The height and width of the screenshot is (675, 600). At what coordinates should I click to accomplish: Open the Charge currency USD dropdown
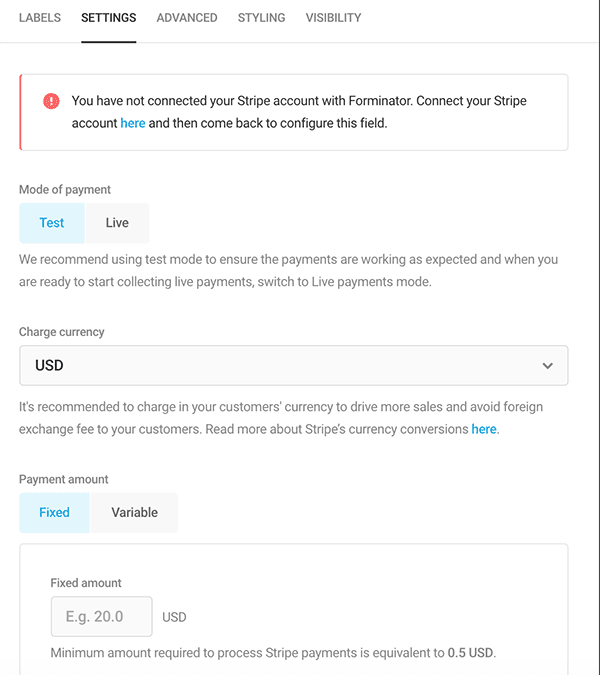[x=293, y=366]
